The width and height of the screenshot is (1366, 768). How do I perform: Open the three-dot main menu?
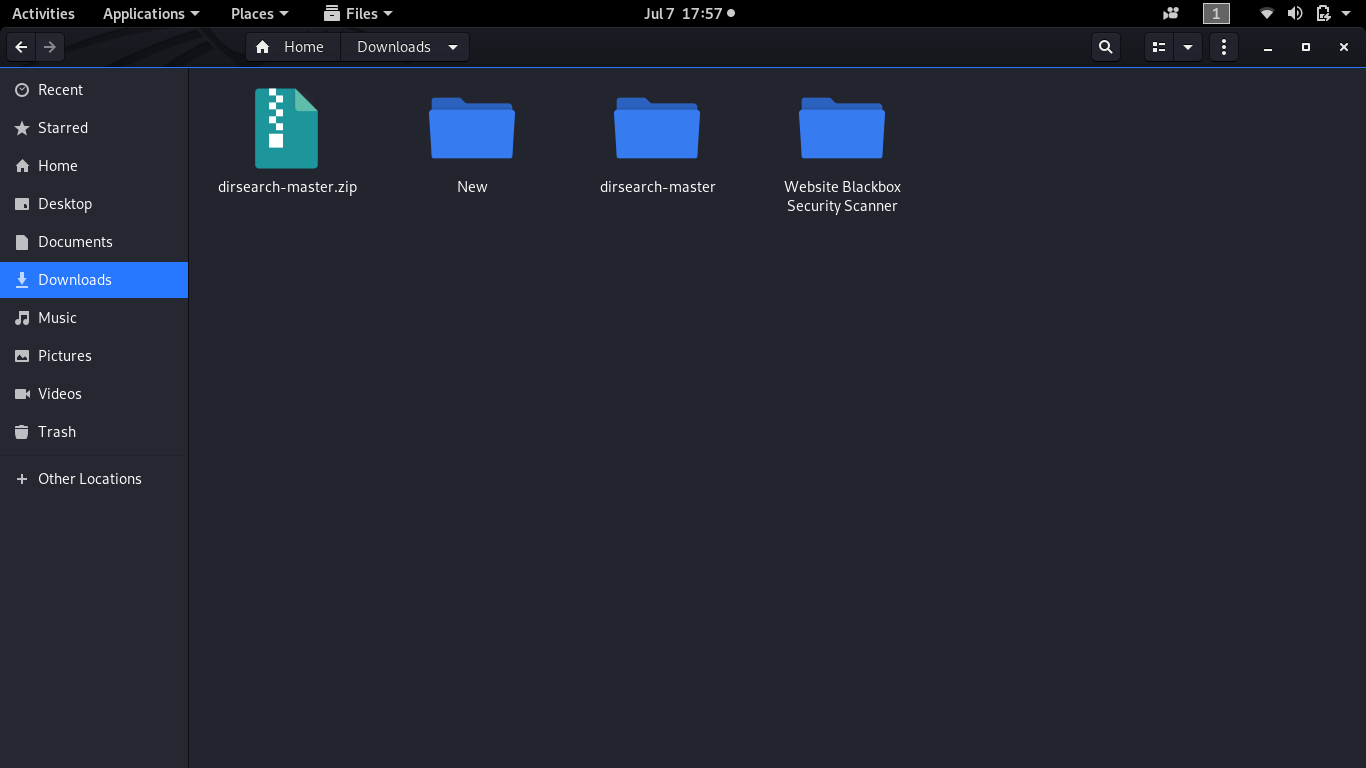click(x=1224, y=47)
